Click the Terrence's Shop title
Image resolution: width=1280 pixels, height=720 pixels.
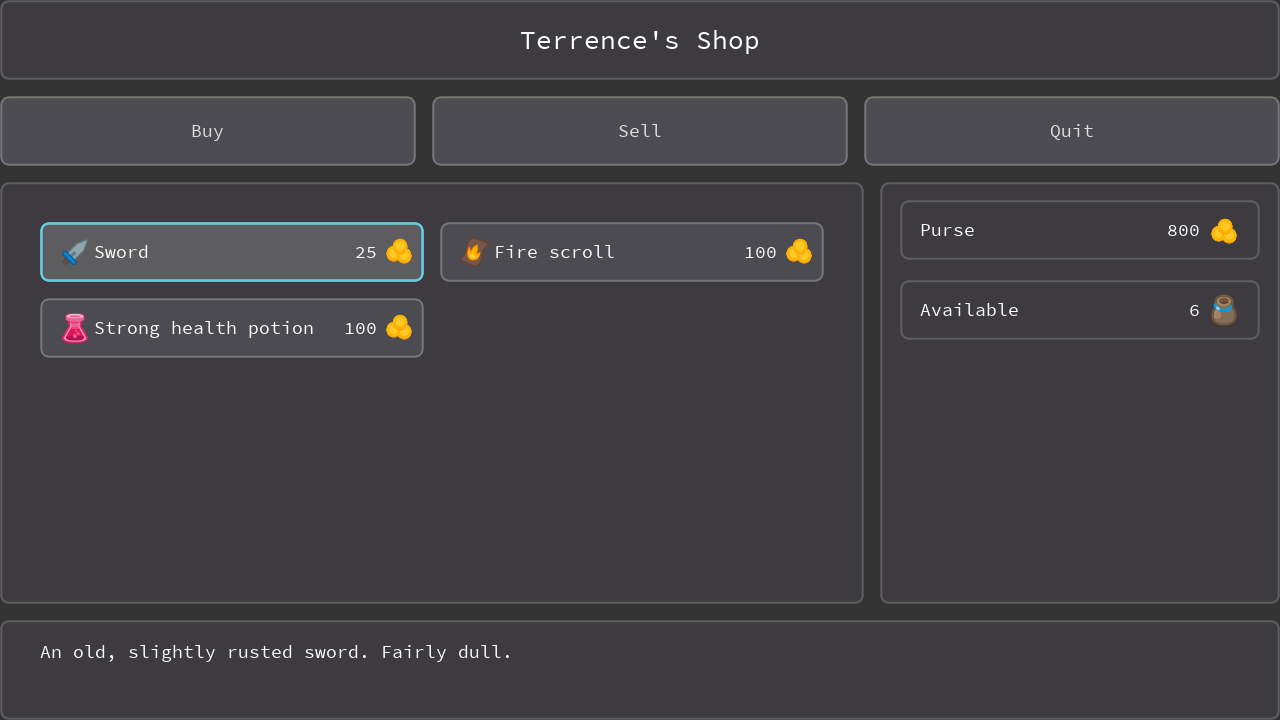tap(640, 41)
